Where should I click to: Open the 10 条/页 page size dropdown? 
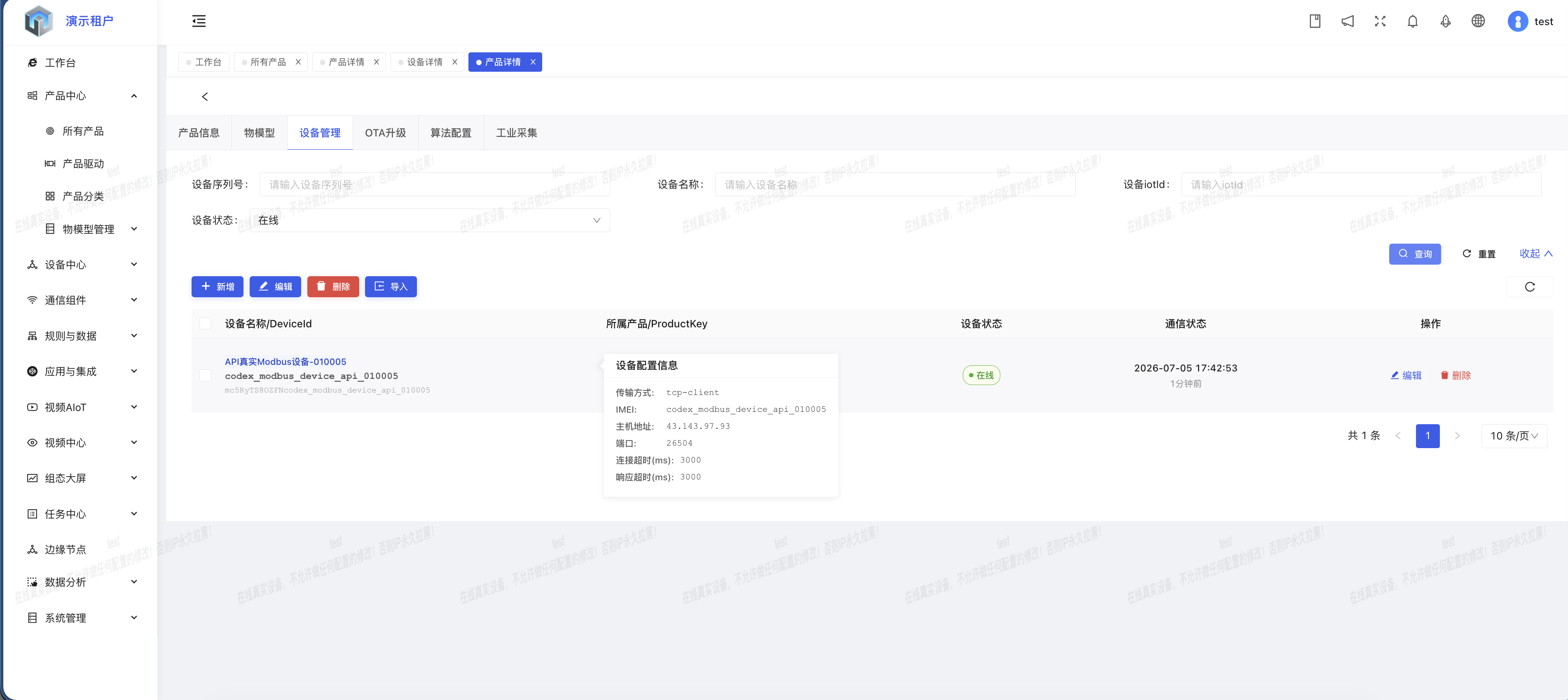[x=1514, y=436]
